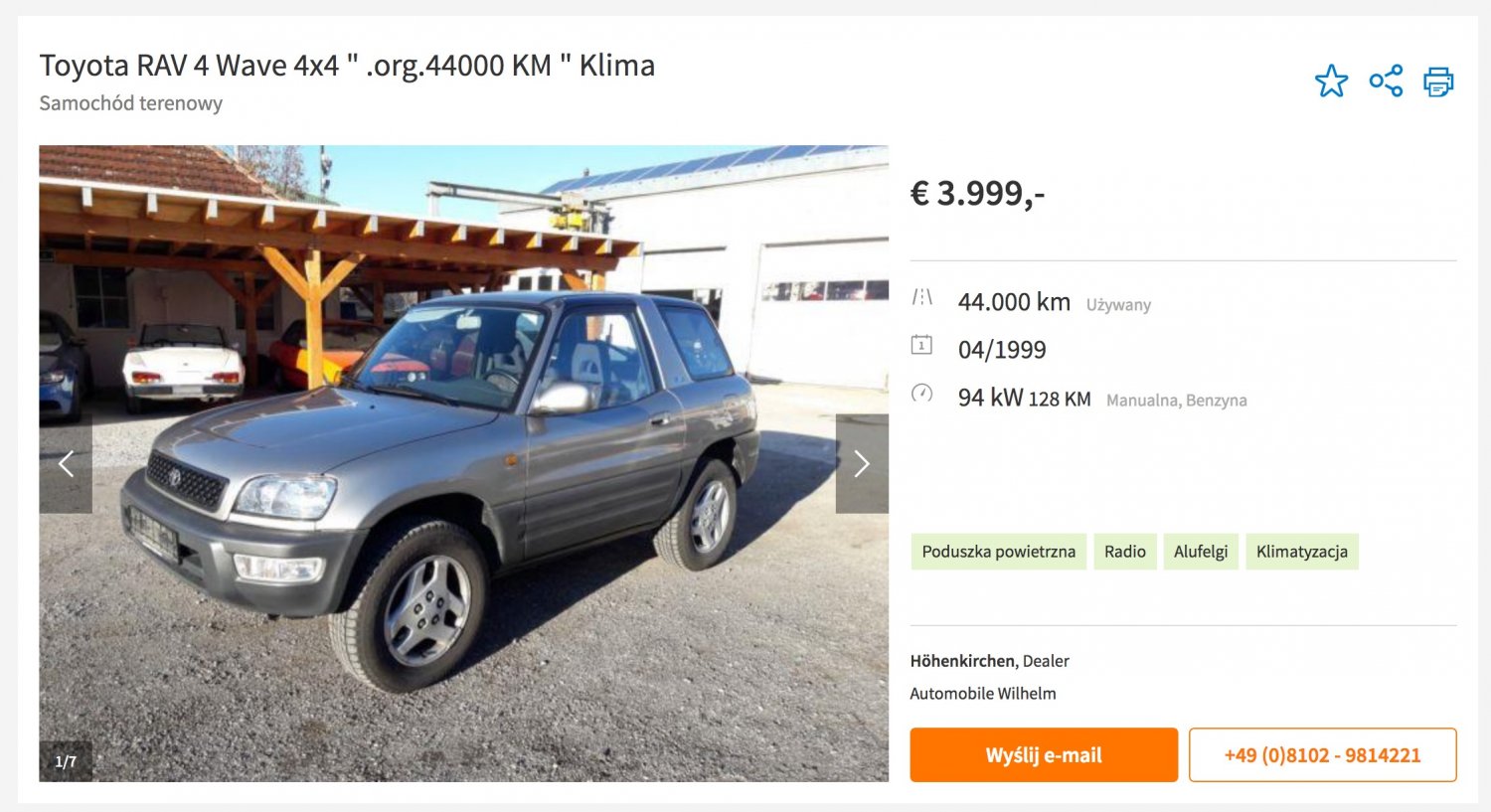Select the Alufelgi feature tag

1201,552
